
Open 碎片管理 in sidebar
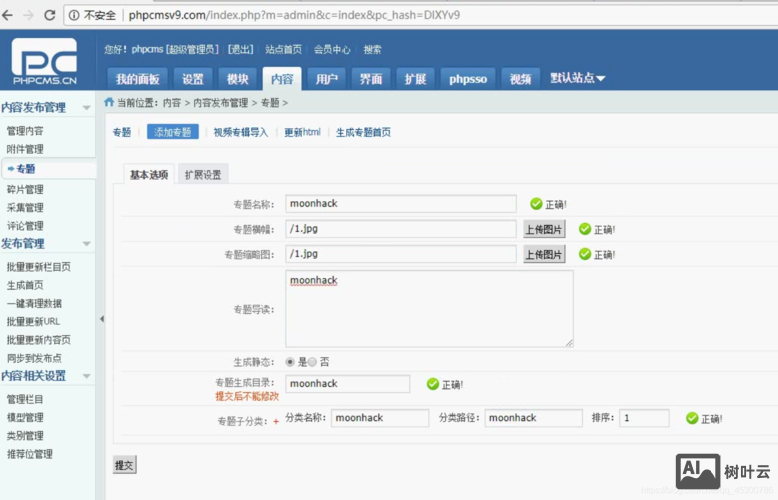point(25,189)
